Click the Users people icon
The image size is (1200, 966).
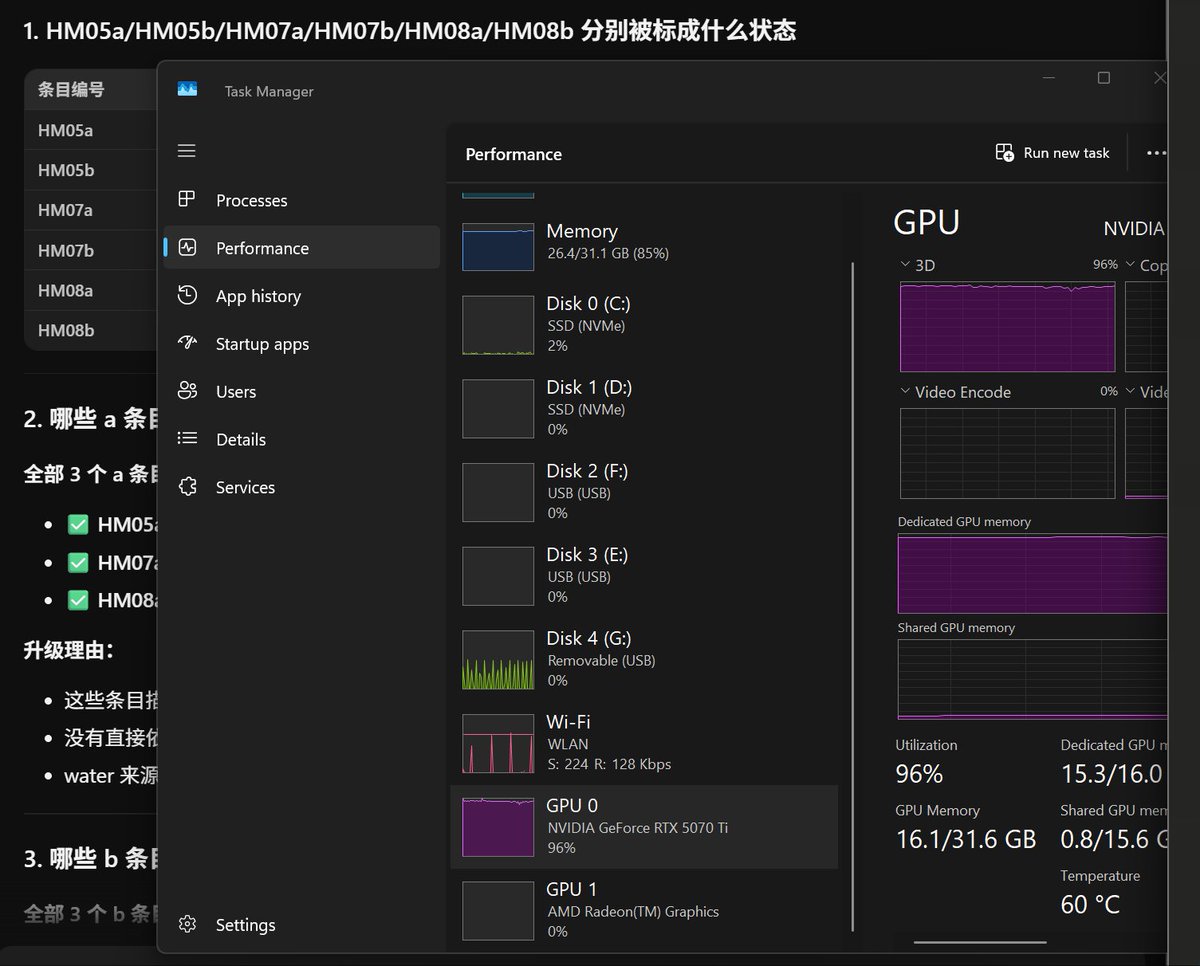pyautogui.click(x=187, y=391)
